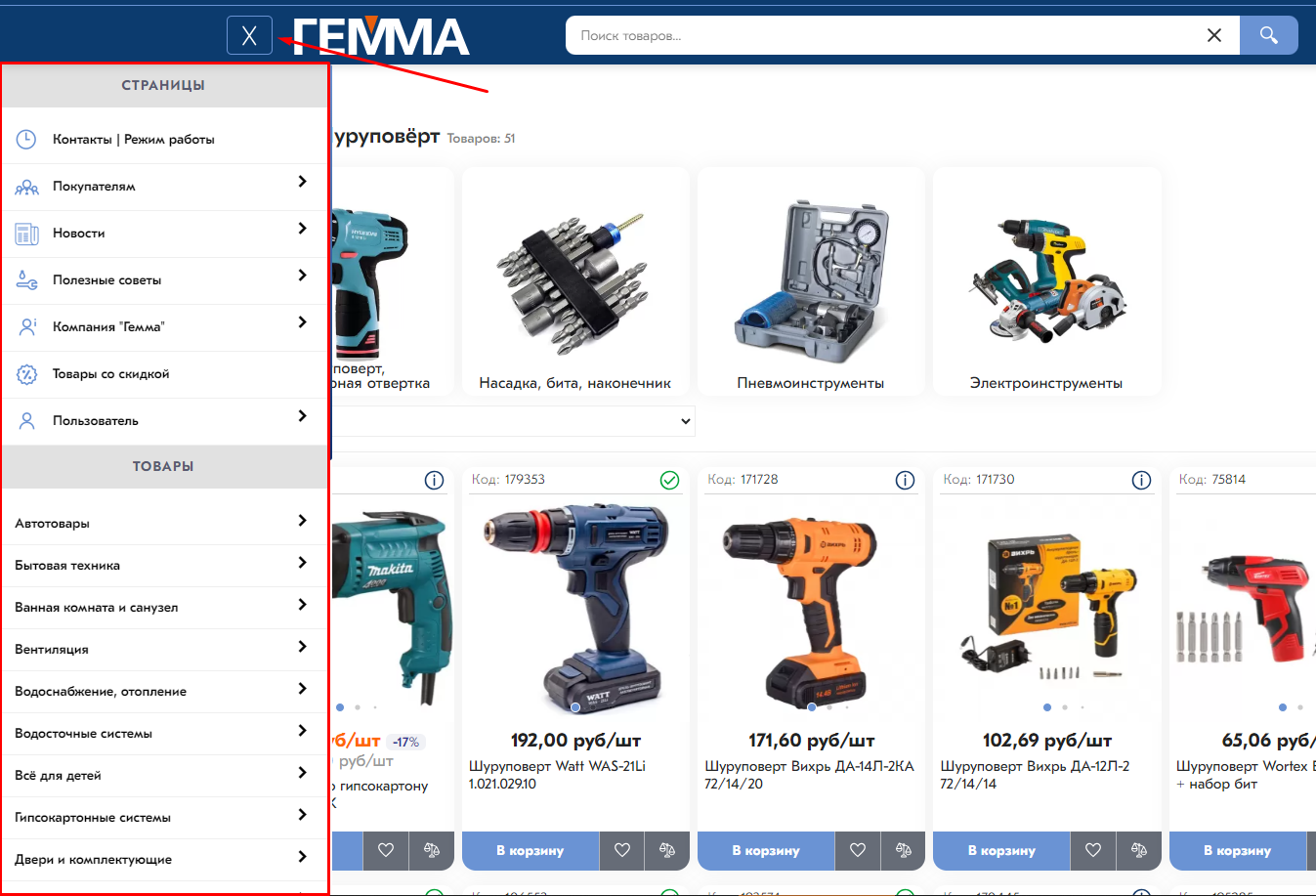
Task: Clear the search field with X icon
Action: (x=1213, y=35)
